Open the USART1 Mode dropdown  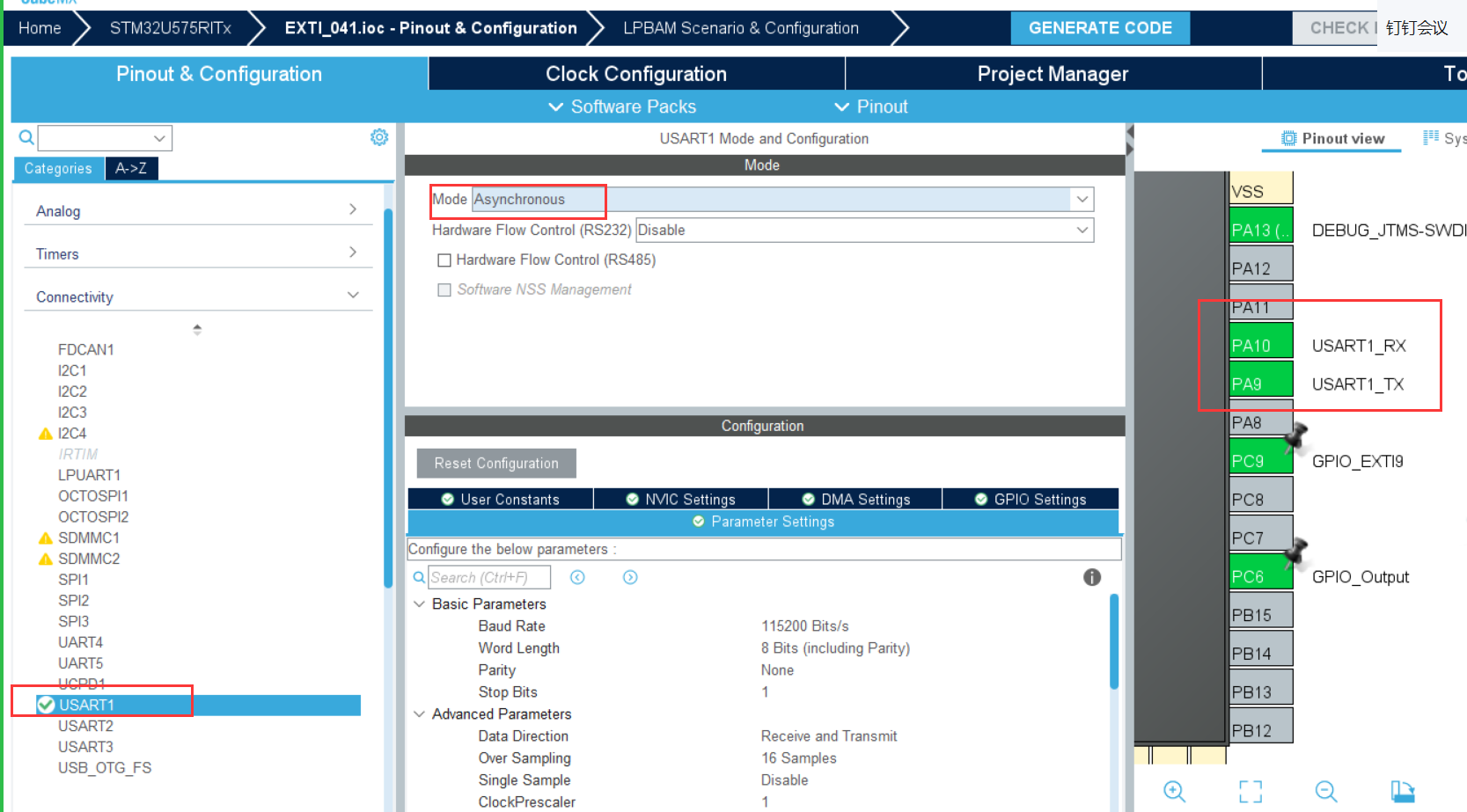tap(1082, 200)
